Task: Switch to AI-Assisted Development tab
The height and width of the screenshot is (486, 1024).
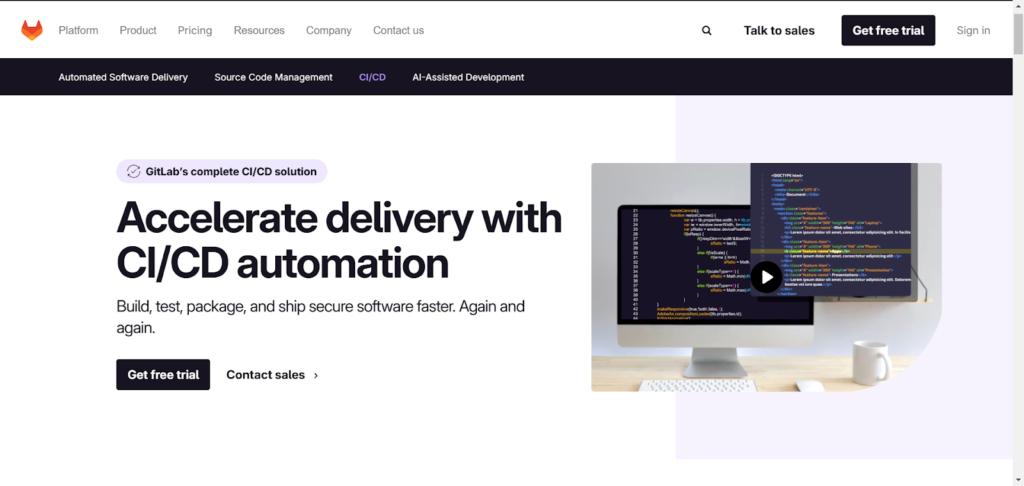Action: (x=468, y=77)
